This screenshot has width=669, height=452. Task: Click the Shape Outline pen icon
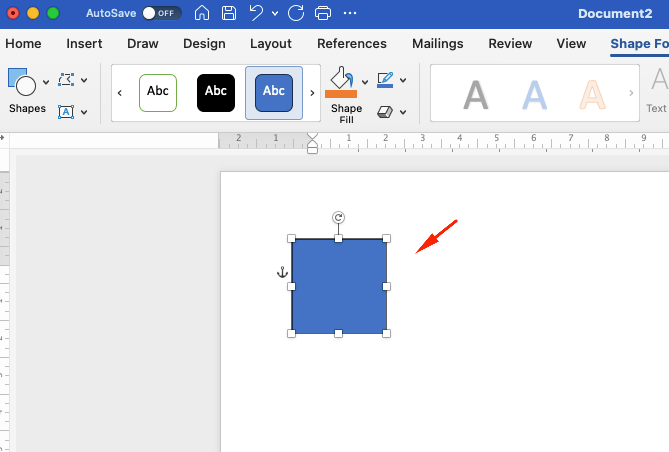tap(385, 80)
